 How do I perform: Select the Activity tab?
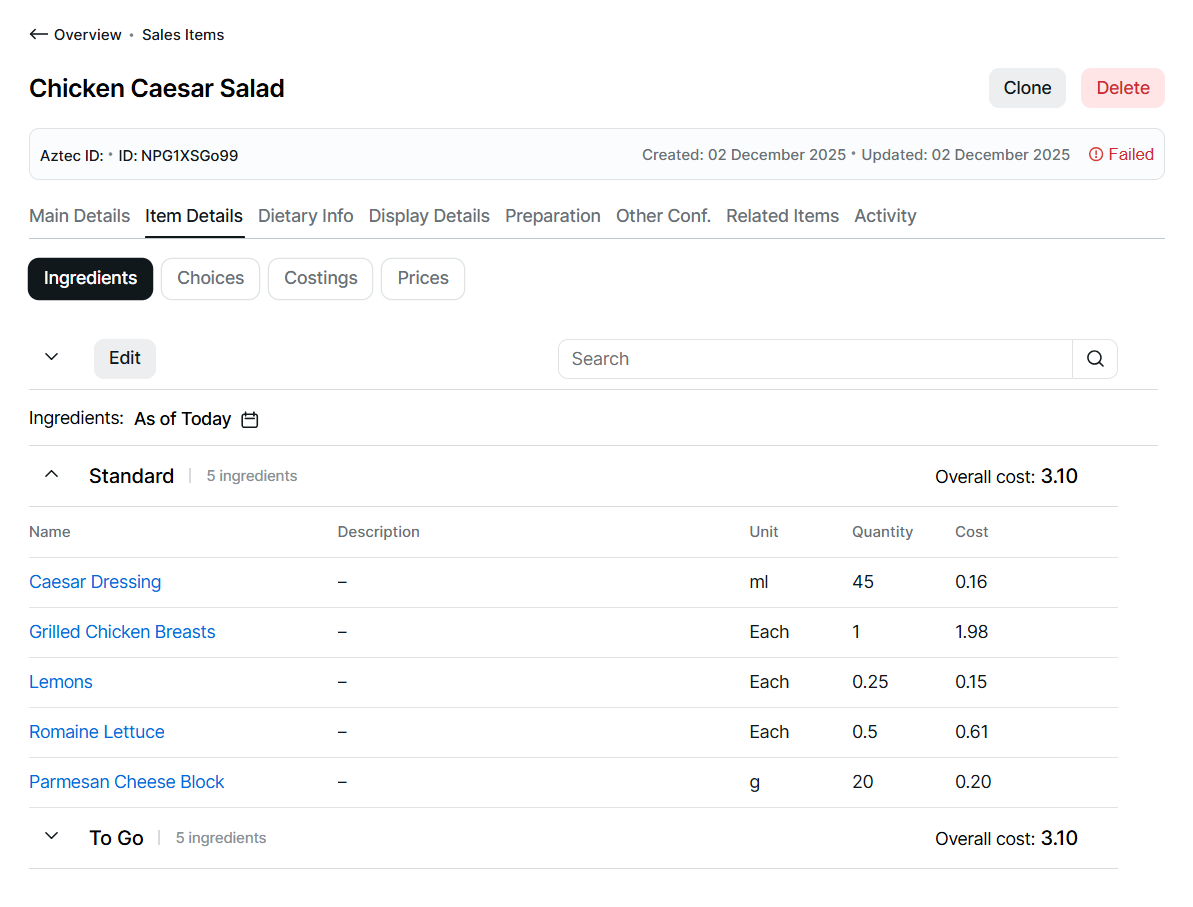coord(885,216)
